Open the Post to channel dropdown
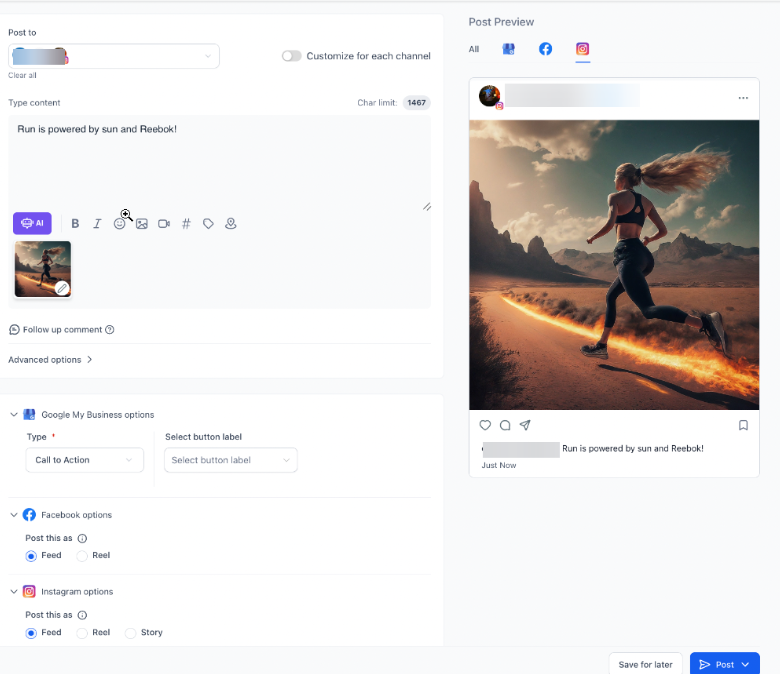784x674 pixels. (114, 56)
